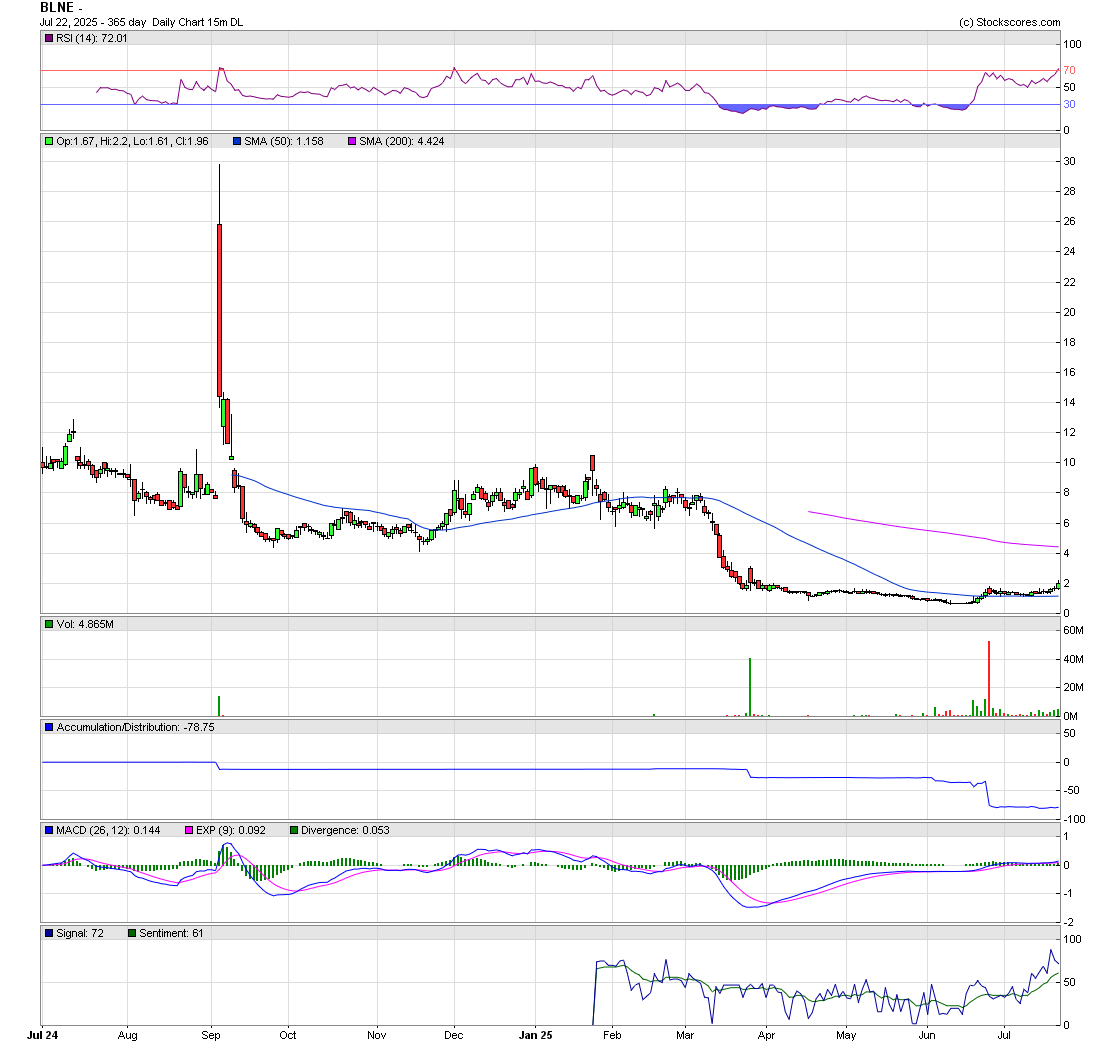Click the Accumulation/Distribution blue legend swatch

coord(49,728)
